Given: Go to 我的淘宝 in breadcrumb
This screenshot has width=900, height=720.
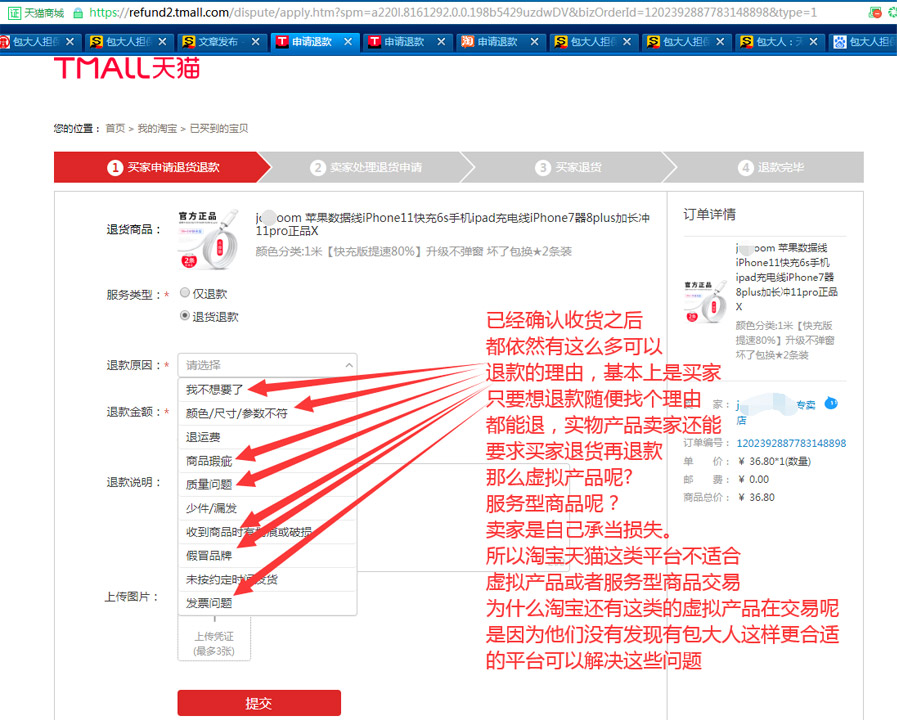Looking at the screenshot, I should click(157, 129).
